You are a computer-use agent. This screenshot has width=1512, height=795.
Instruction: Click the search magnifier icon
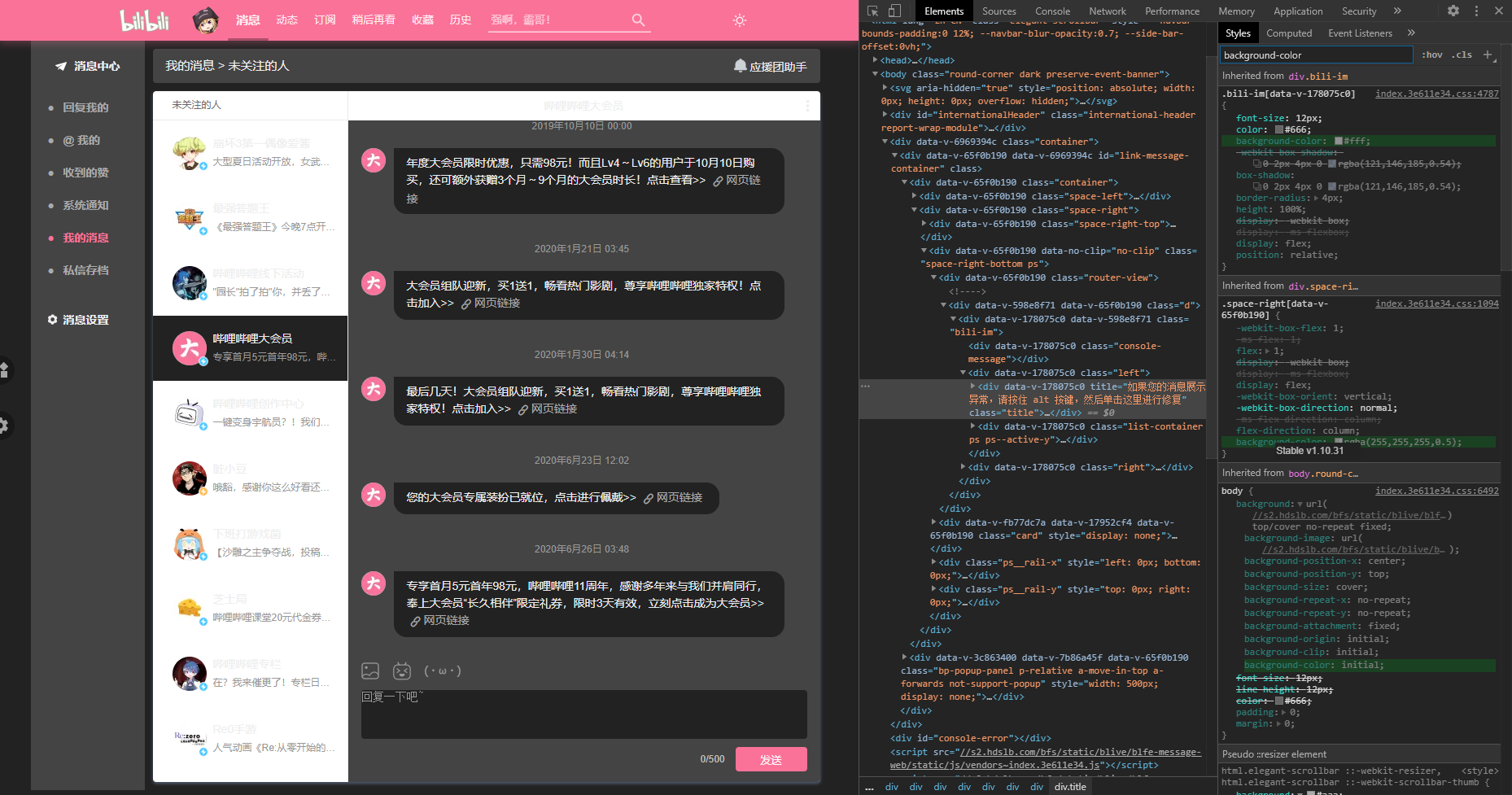(x=638, y=20)
